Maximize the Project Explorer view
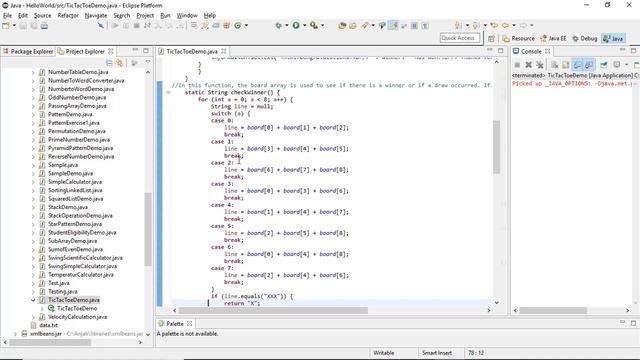Screen dimensions: 640x360 point(146,51)
